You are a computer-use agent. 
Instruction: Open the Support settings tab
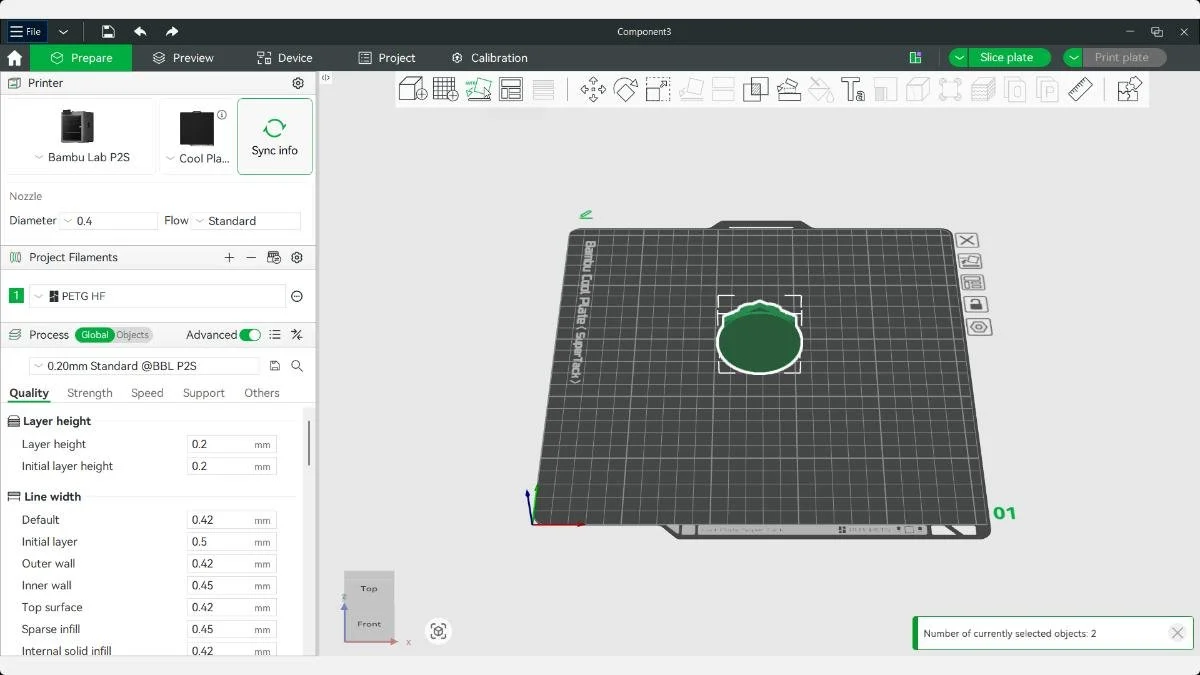204,393
